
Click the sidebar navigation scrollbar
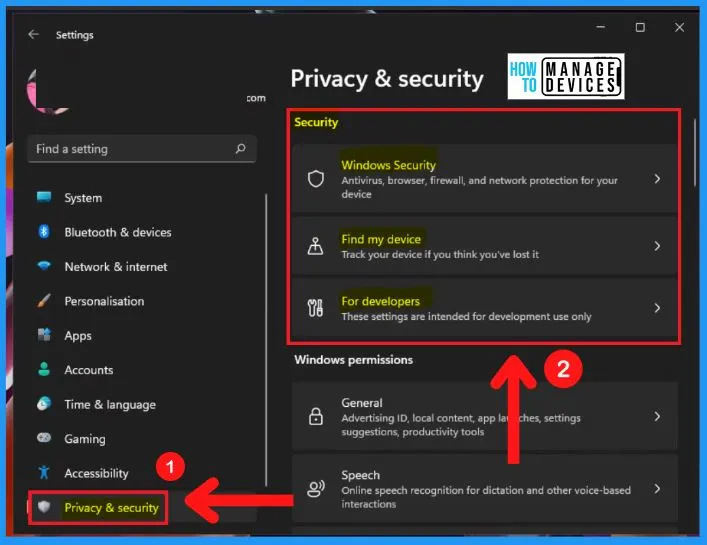[266, 340]
